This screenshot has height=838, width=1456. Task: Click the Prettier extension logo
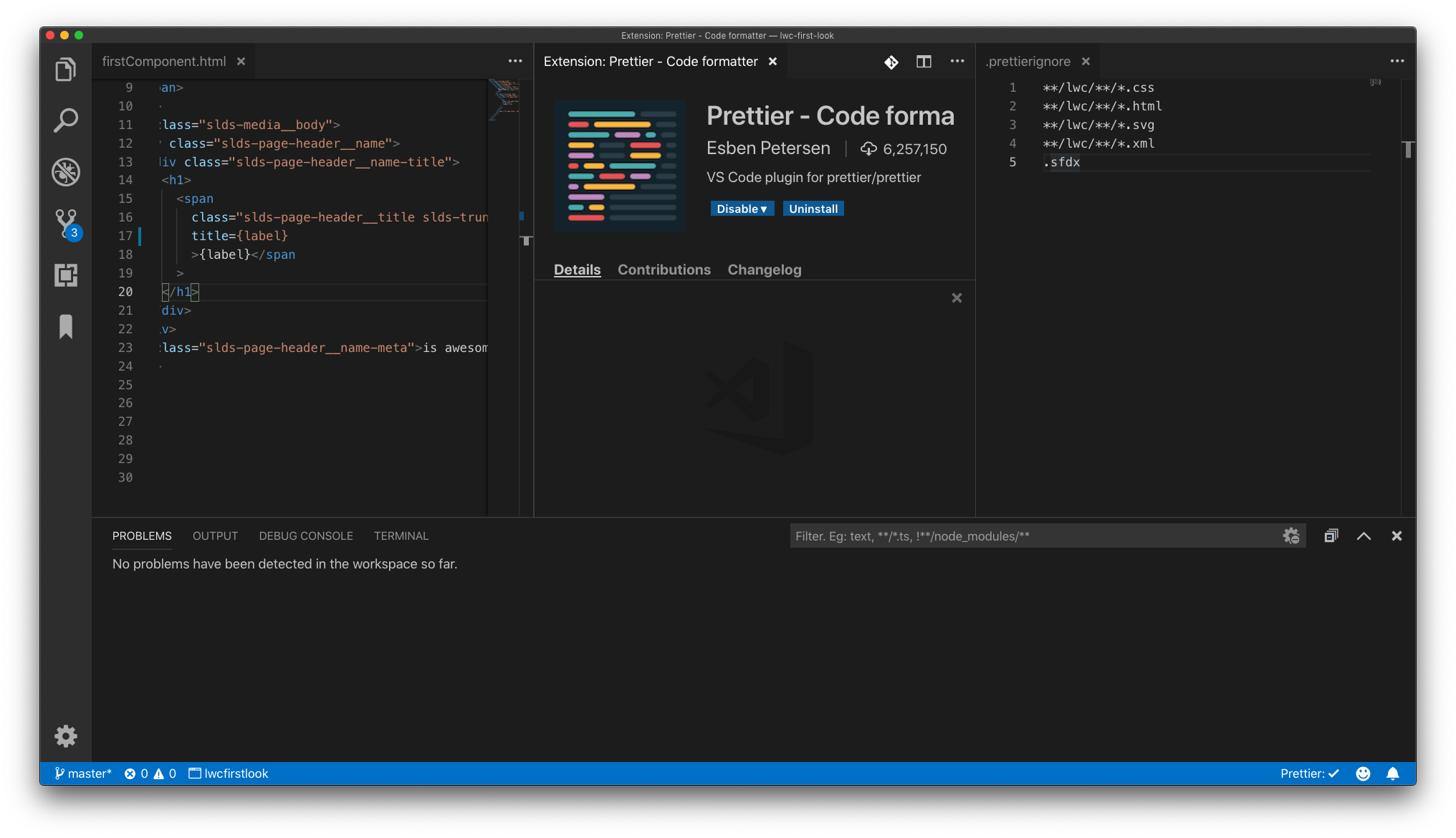pos(620,166)
